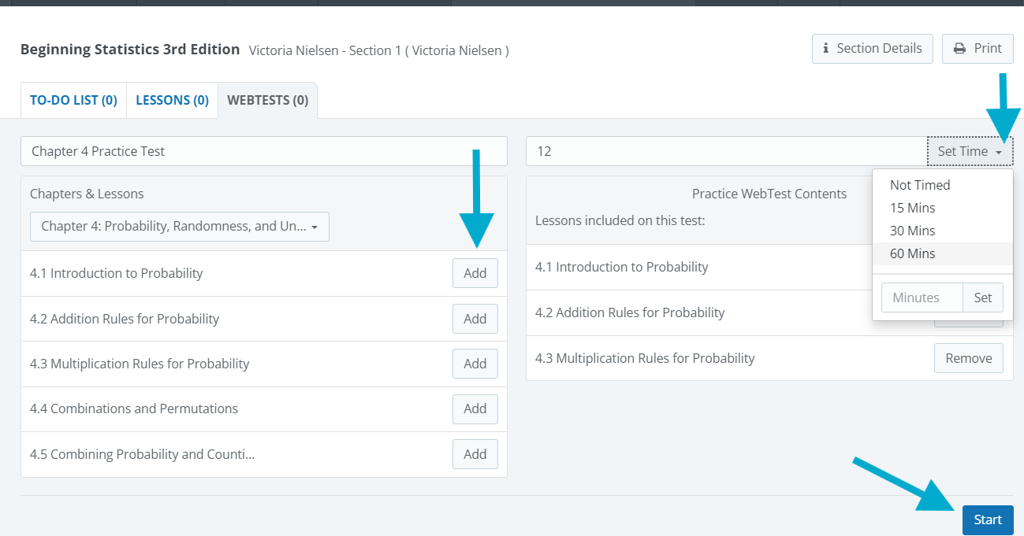Choose the 60 Mins time option

tap(912, 254)
